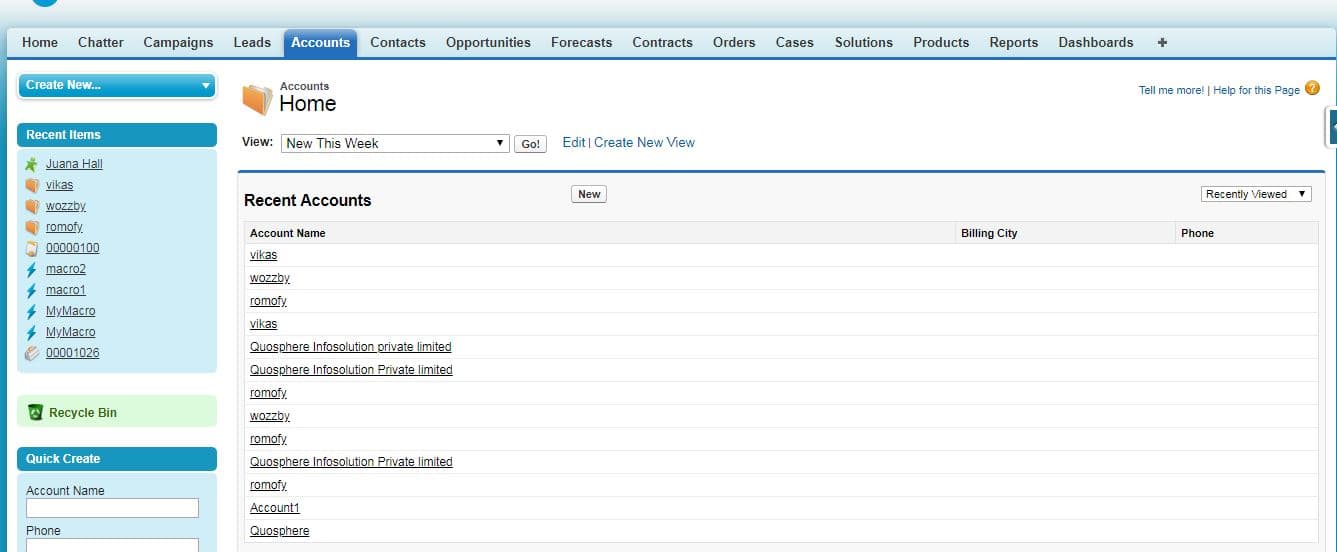Expand the Create New dropdown
The height and width of the screenshot is (552, 1337).
pyautogui.click(x=117, y=85)
